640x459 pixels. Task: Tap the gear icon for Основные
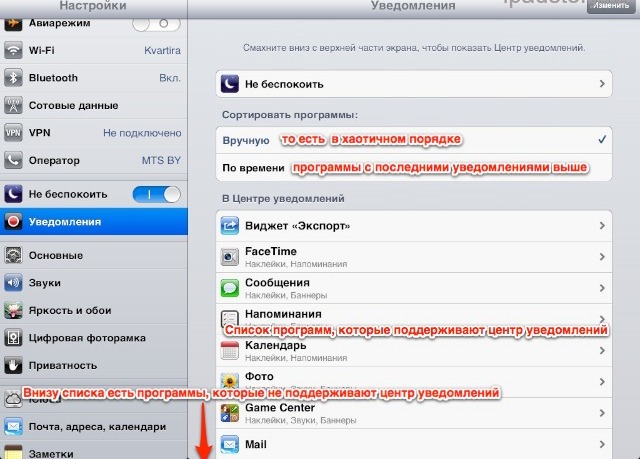(13, 255)
